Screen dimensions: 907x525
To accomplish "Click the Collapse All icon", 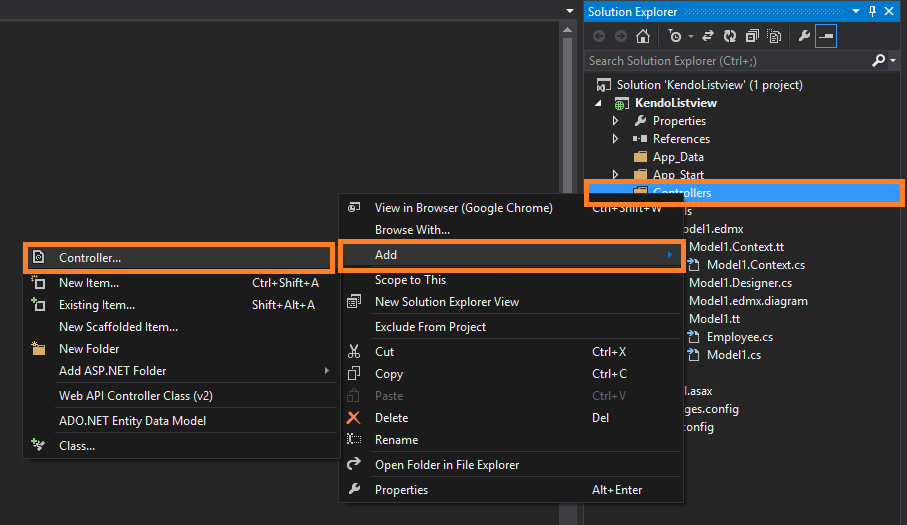I will click(752, 37).
